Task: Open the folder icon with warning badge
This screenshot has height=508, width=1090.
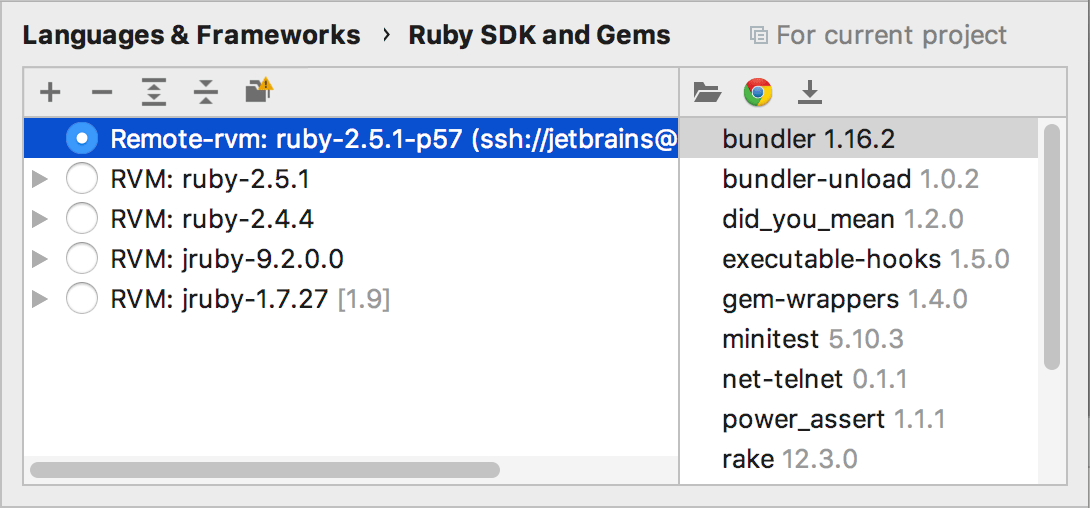Action: [x=259, y=91]
